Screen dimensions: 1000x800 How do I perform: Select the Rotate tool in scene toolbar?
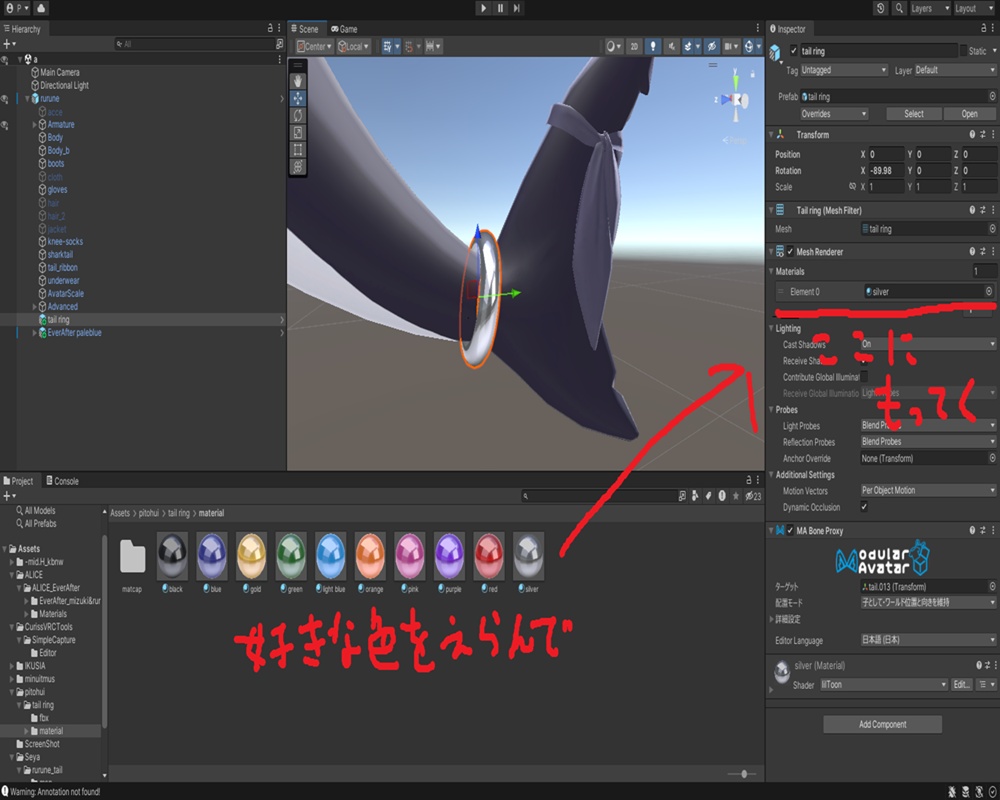point(298,115)
